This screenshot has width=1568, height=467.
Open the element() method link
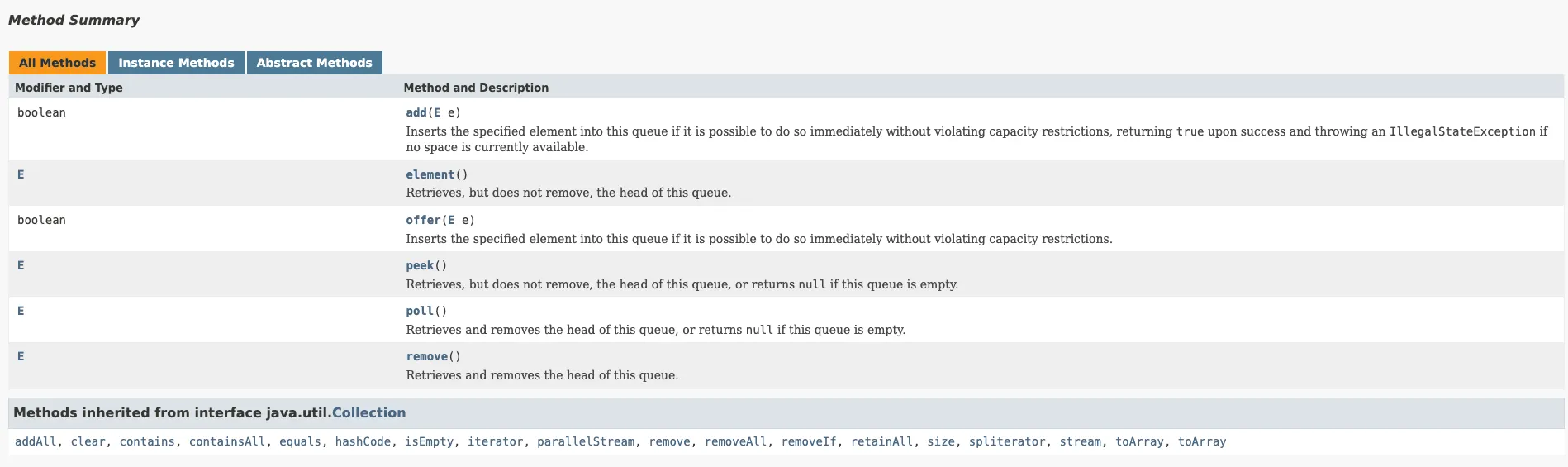[430, 174]
